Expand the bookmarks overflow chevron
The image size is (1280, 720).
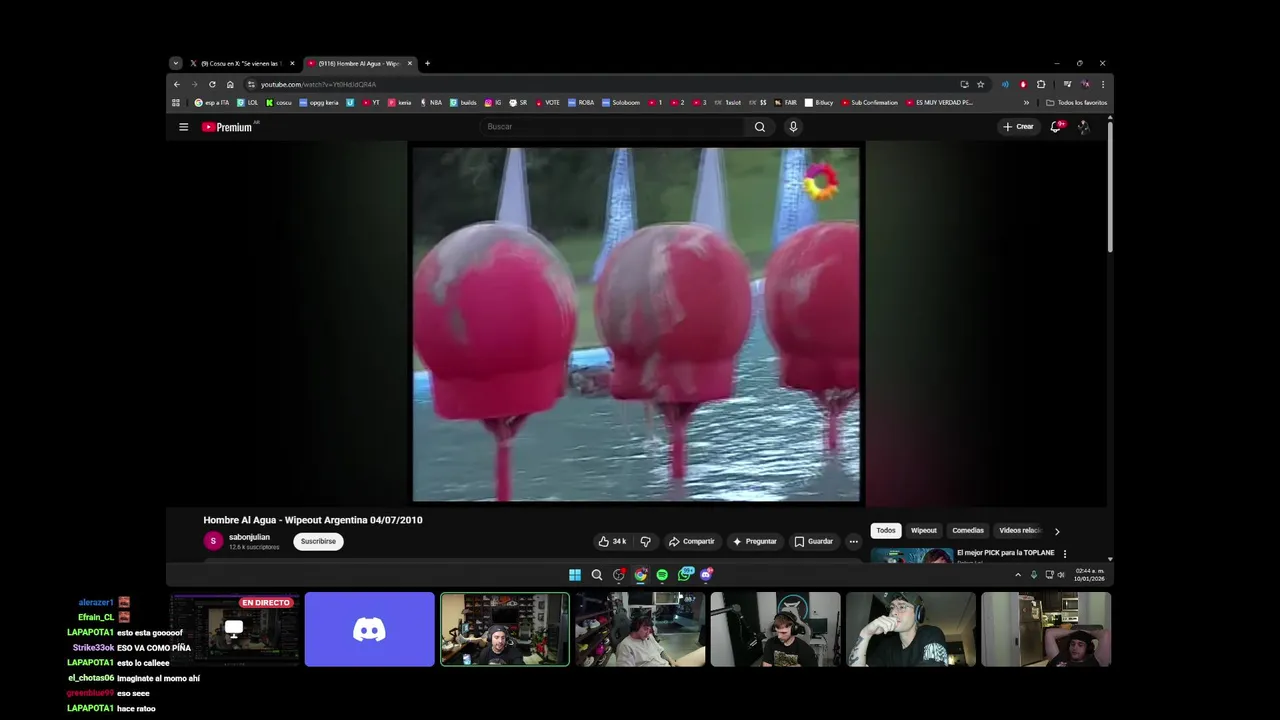click(1026, 102)
